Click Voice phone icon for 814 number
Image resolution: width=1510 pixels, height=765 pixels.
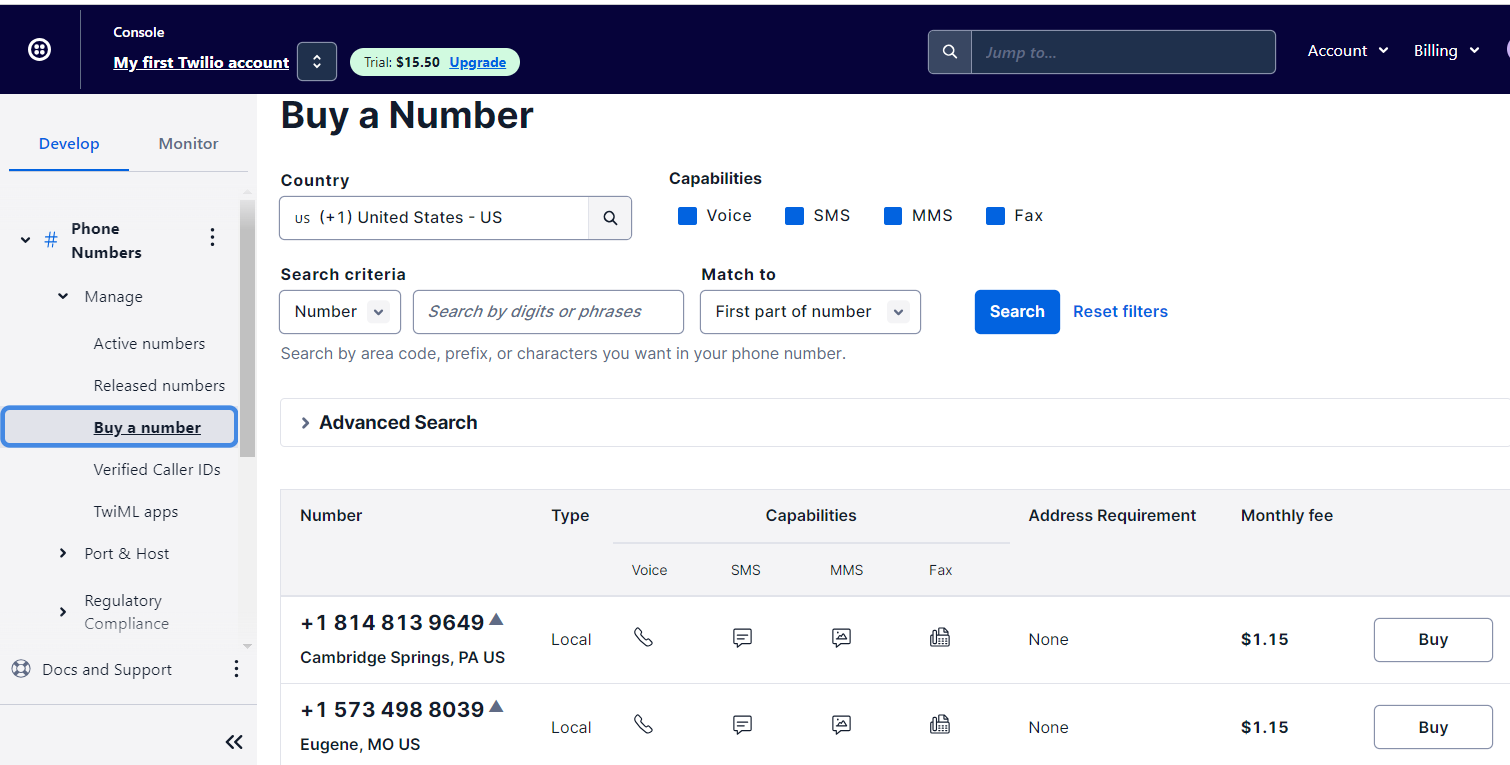(x=643, y=637)
